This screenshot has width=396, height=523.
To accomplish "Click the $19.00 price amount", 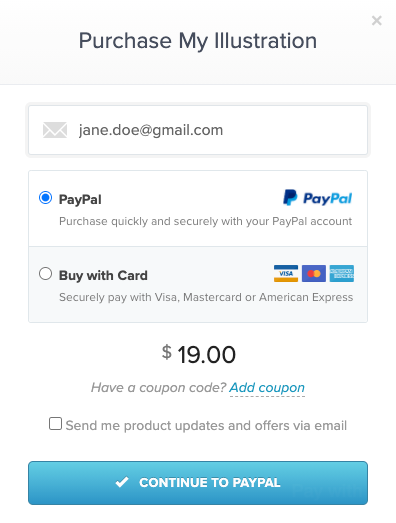I will (x=199, y=354).
